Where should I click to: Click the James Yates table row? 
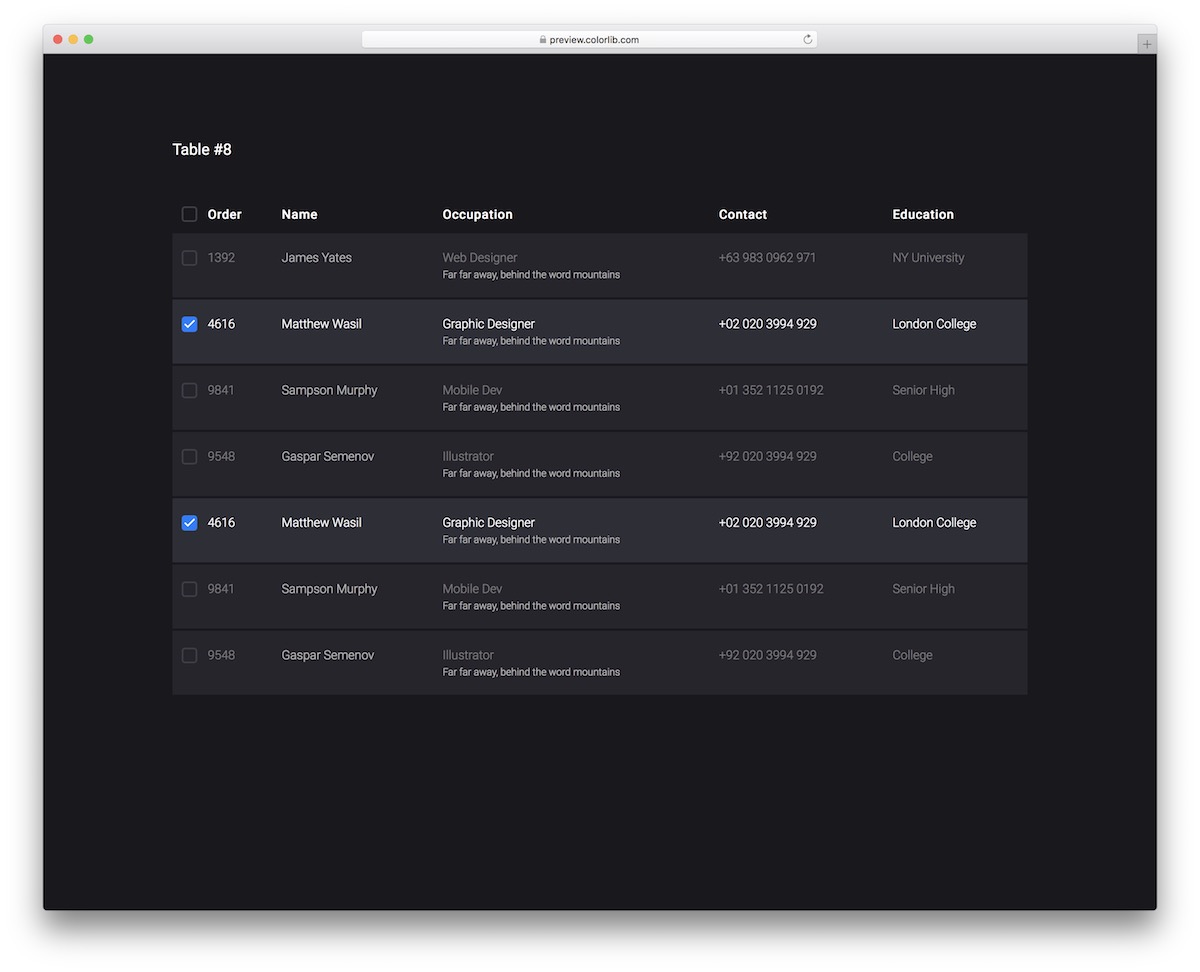[600, 264]
